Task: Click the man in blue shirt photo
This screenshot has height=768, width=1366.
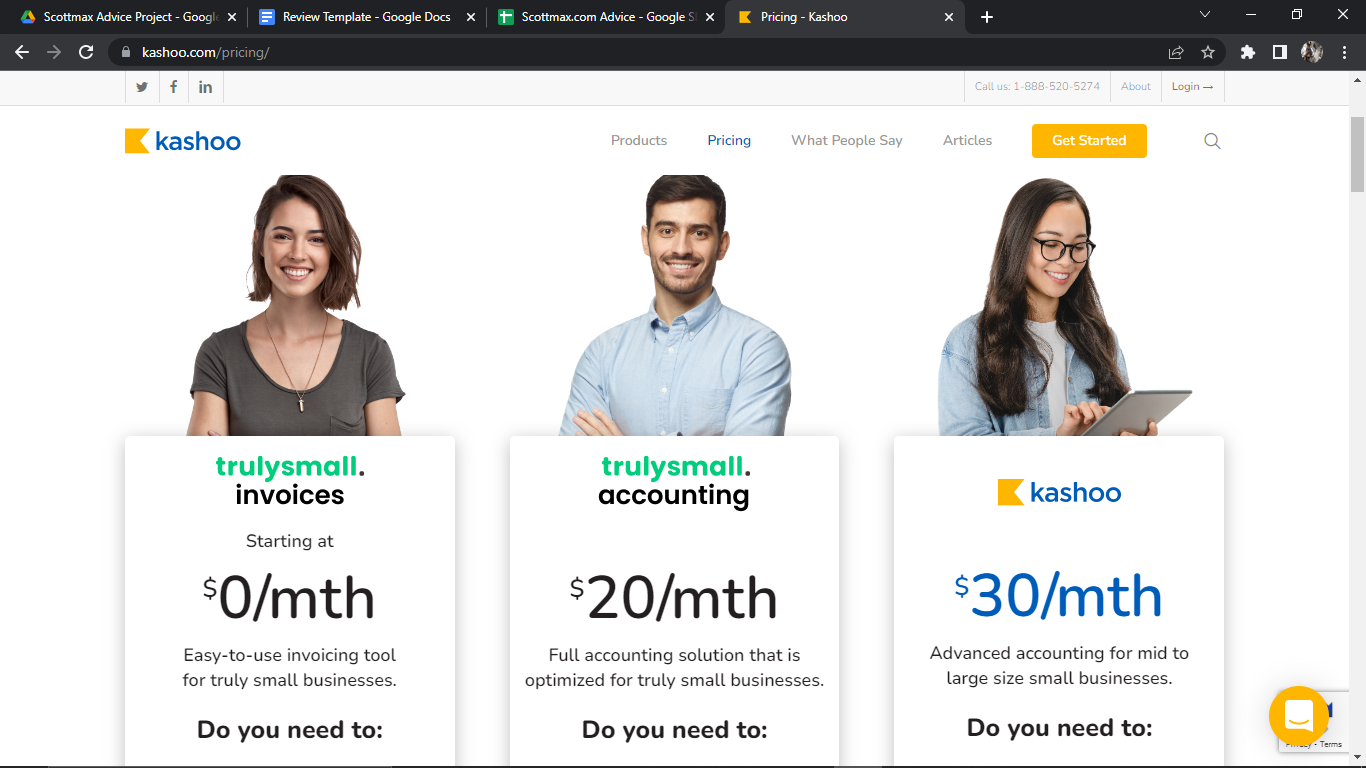Action: (676, 305)
